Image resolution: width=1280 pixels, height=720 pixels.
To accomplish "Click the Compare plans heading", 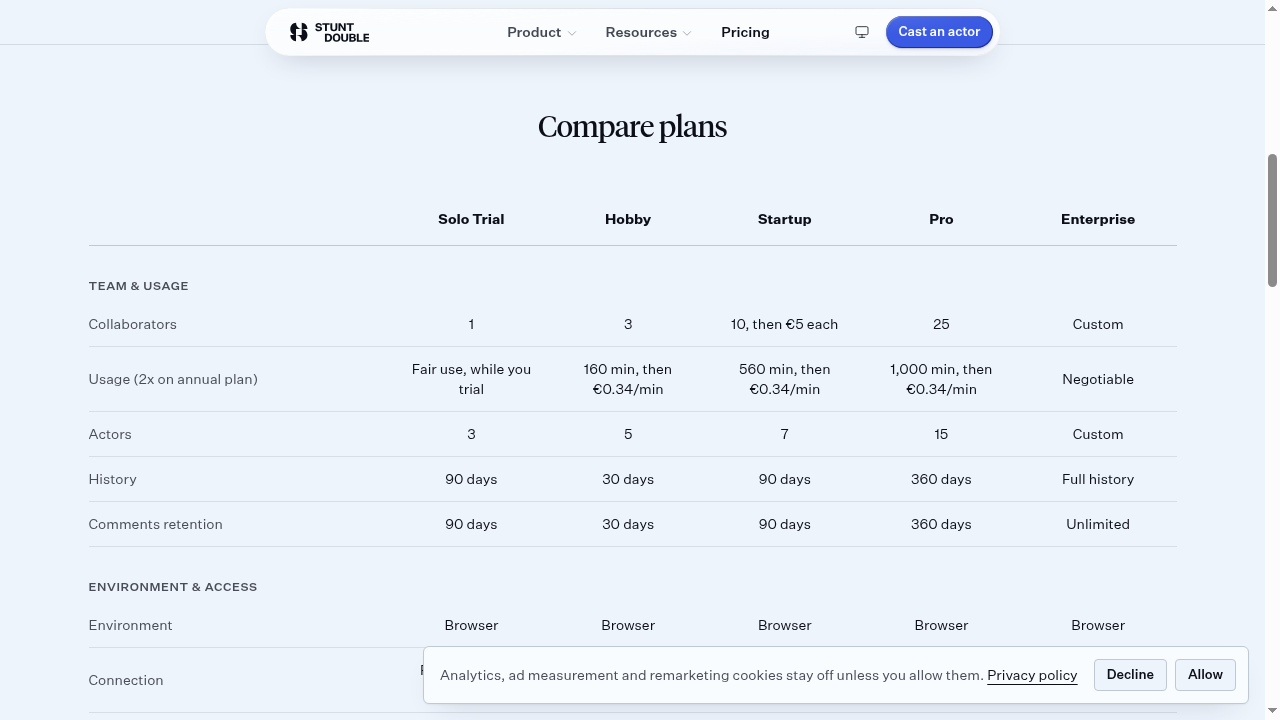I will [x=632, y=127].
